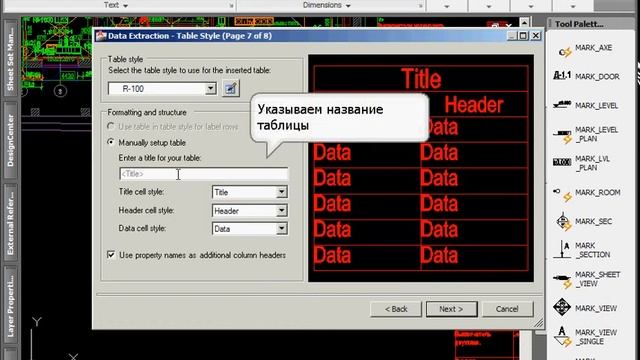Screen dimensions: 640x360
Task: Select the MARK_AXE tool palette icon
Action: (564, 51)
